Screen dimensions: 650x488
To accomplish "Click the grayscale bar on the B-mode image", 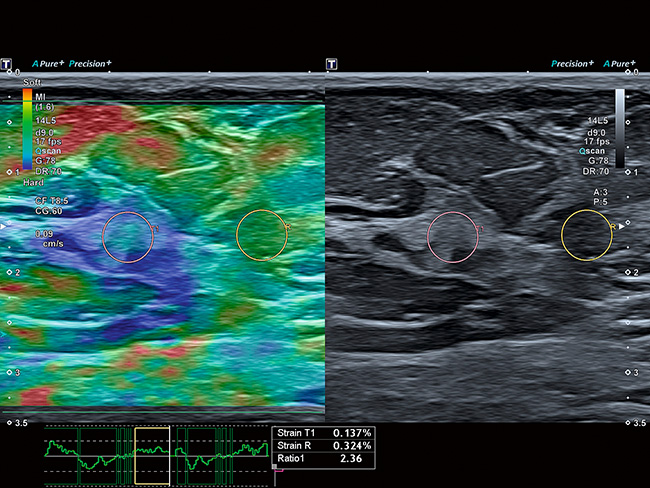I will click(x=620, y=128).
